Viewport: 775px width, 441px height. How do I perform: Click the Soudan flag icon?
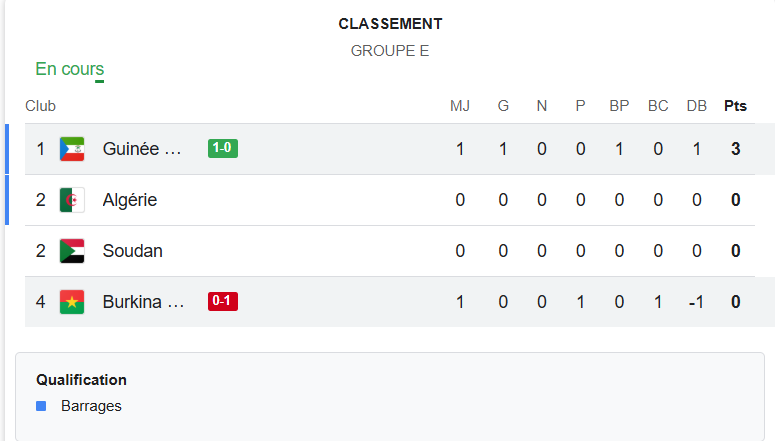[72, 251]
